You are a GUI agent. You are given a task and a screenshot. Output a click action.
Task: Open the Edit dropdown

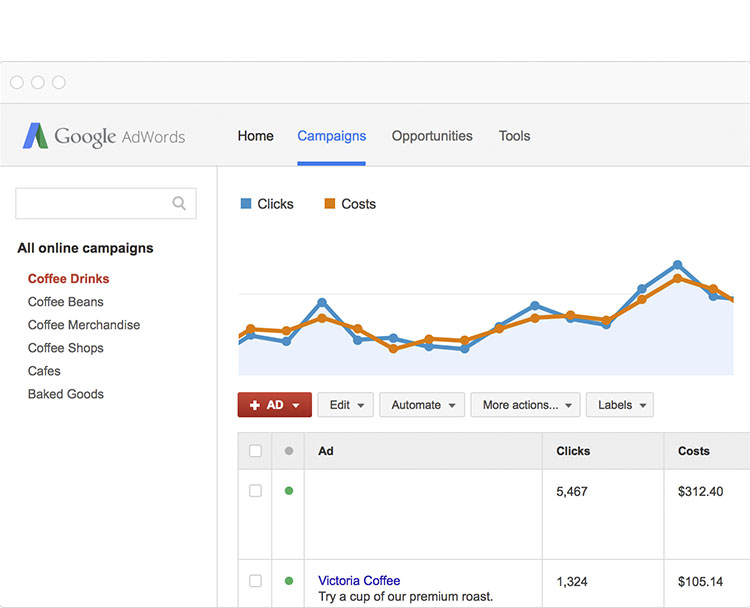345,405
